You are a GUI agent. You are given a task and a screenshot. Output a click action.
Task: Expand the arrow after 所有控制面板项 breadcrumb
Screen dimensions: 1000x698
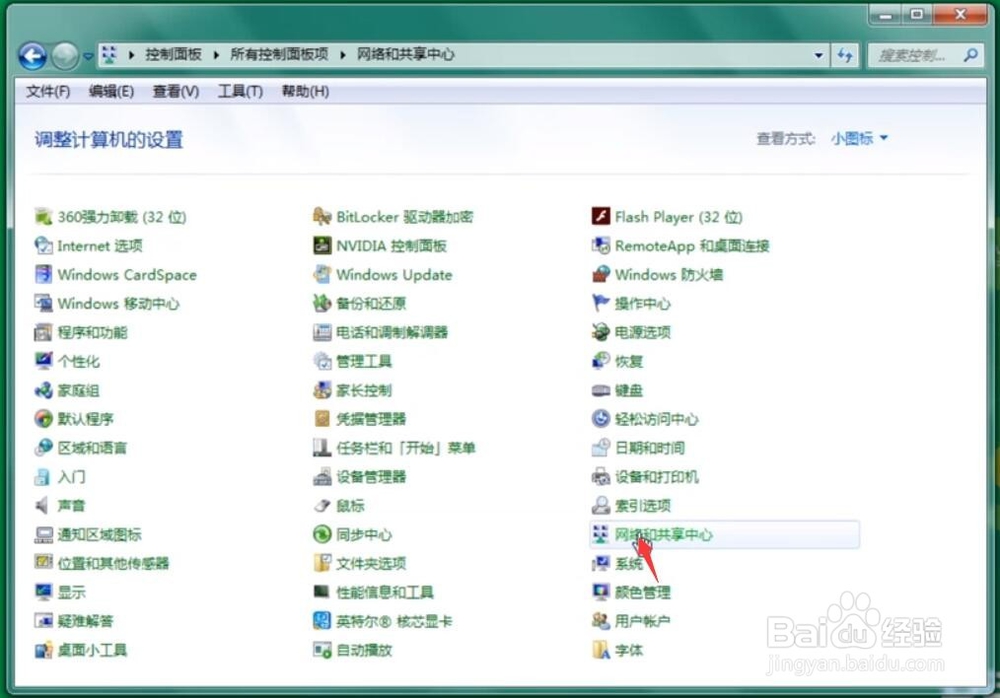(342, 55)
